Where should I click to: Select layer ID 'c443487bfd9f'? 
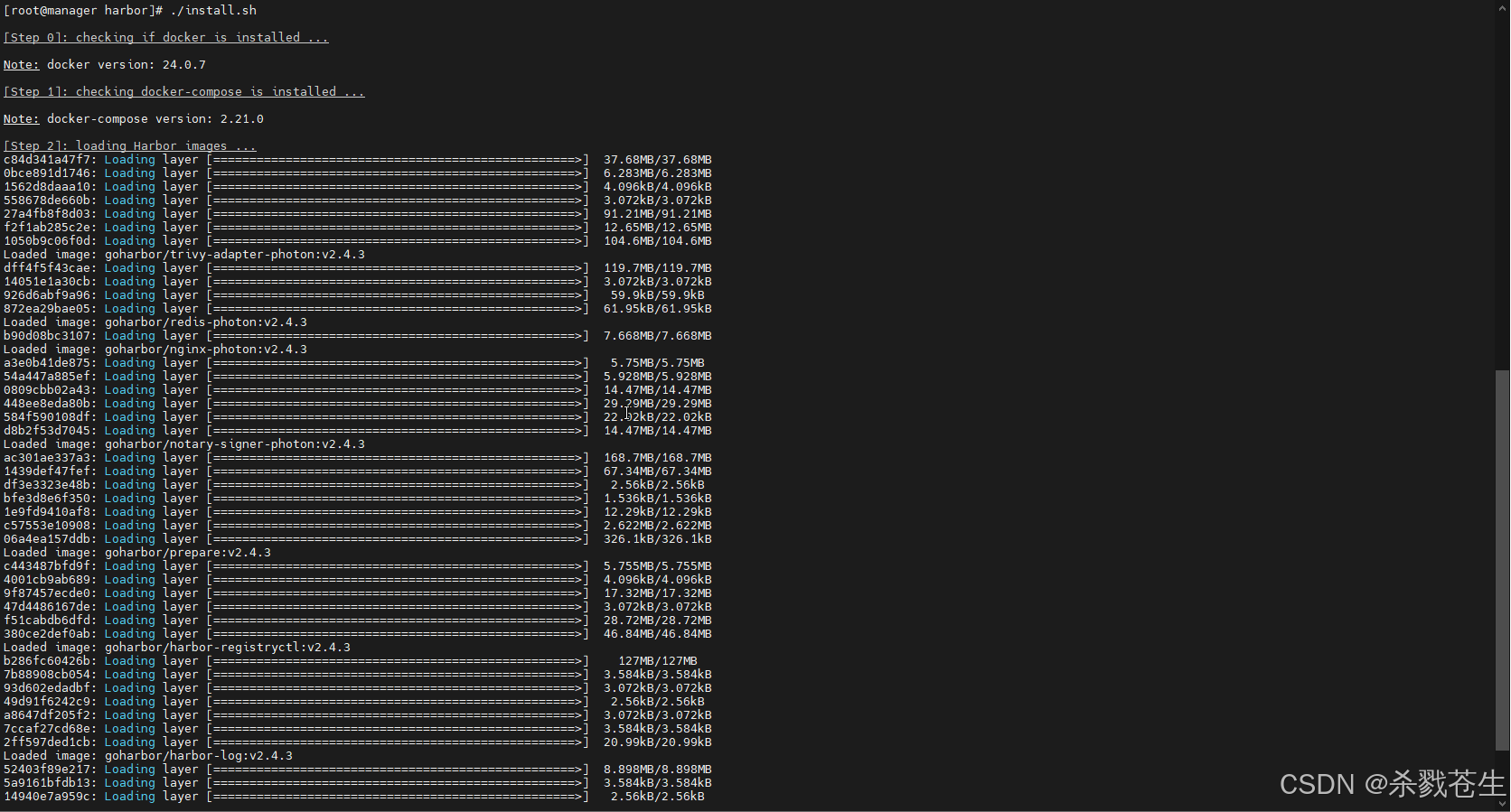pyautogui.click(x=47, y=566)
